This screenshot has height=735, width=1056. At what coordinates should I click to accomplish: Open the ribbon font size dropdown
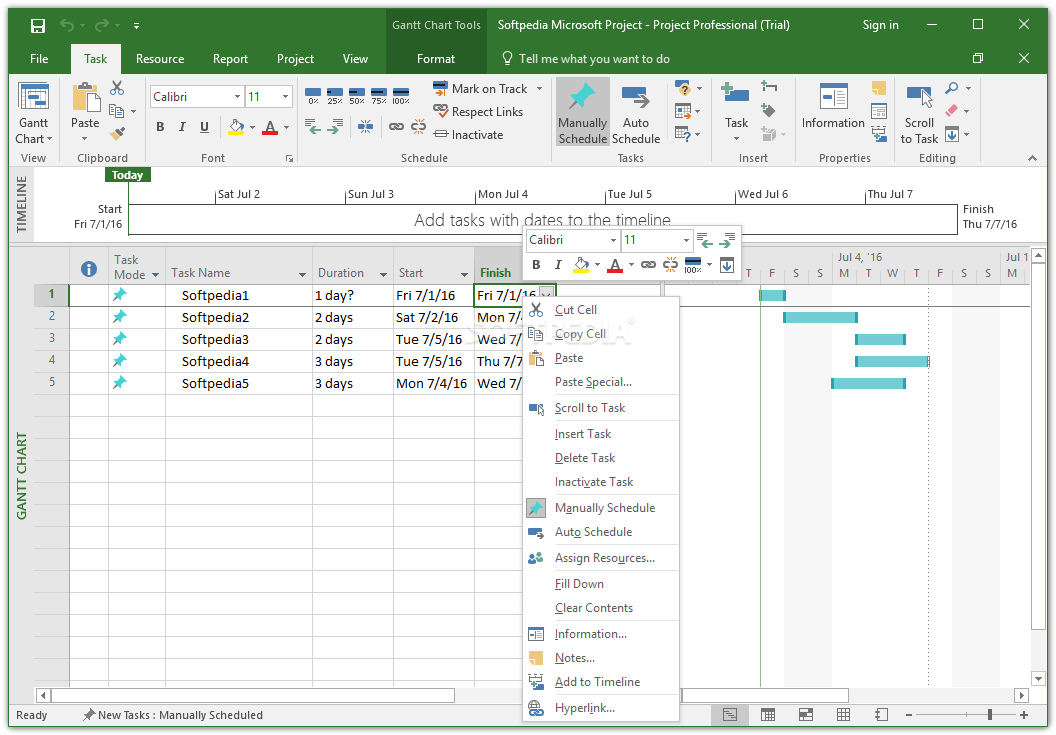click(286, 97)
